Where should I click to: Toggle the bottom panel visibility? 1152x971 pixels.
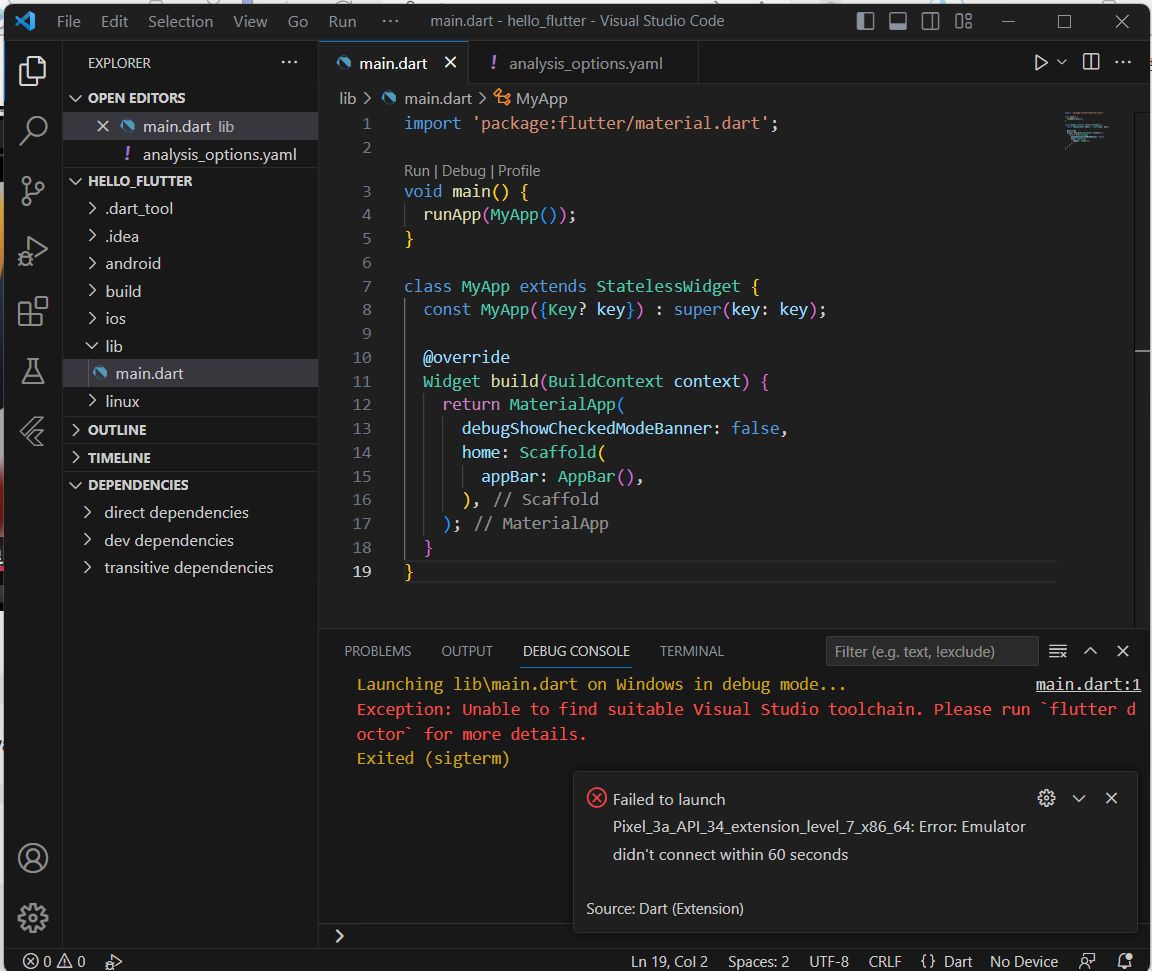click(898, 21)
